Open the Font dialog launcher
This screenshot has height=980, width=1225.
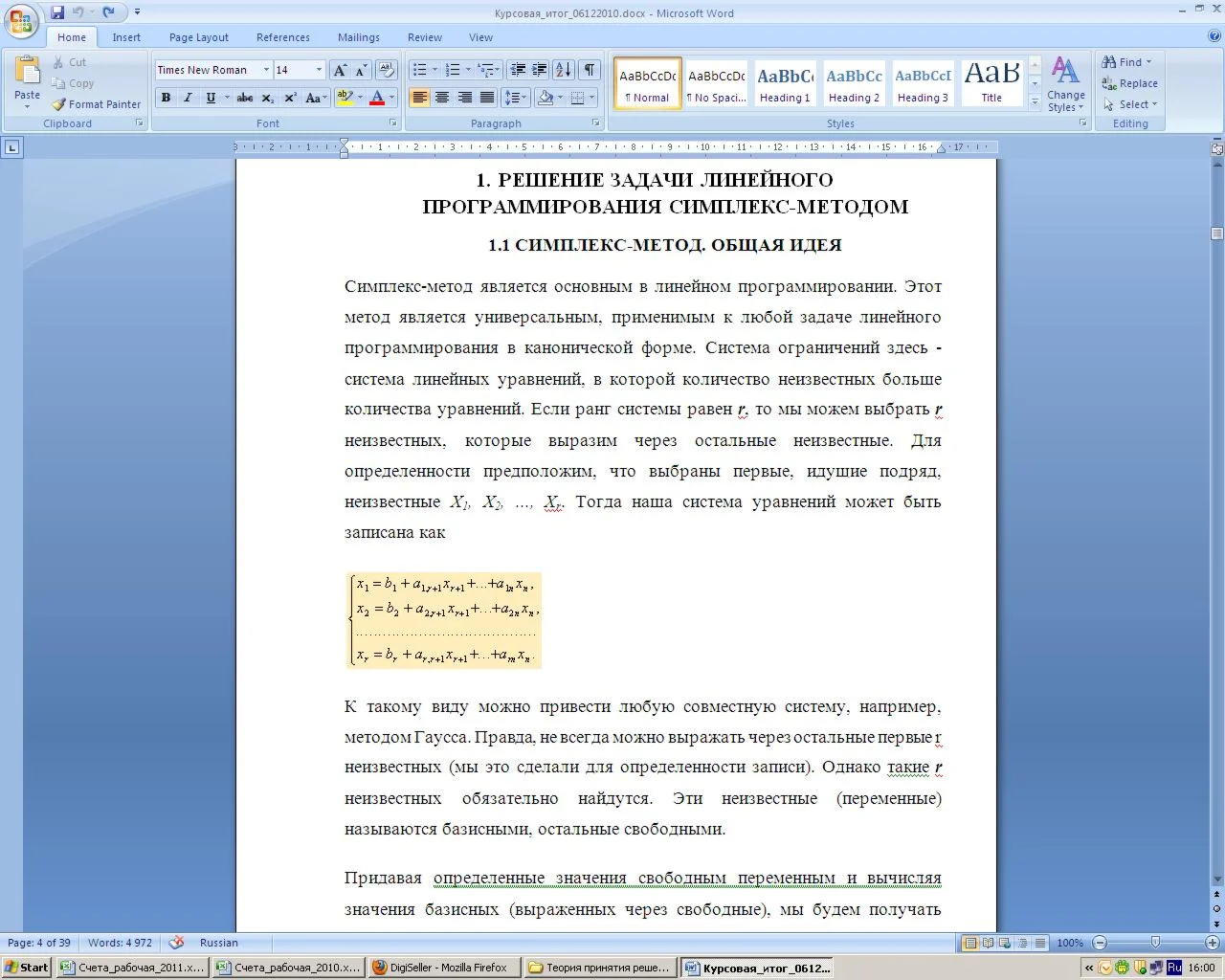(x=393, y=123)
